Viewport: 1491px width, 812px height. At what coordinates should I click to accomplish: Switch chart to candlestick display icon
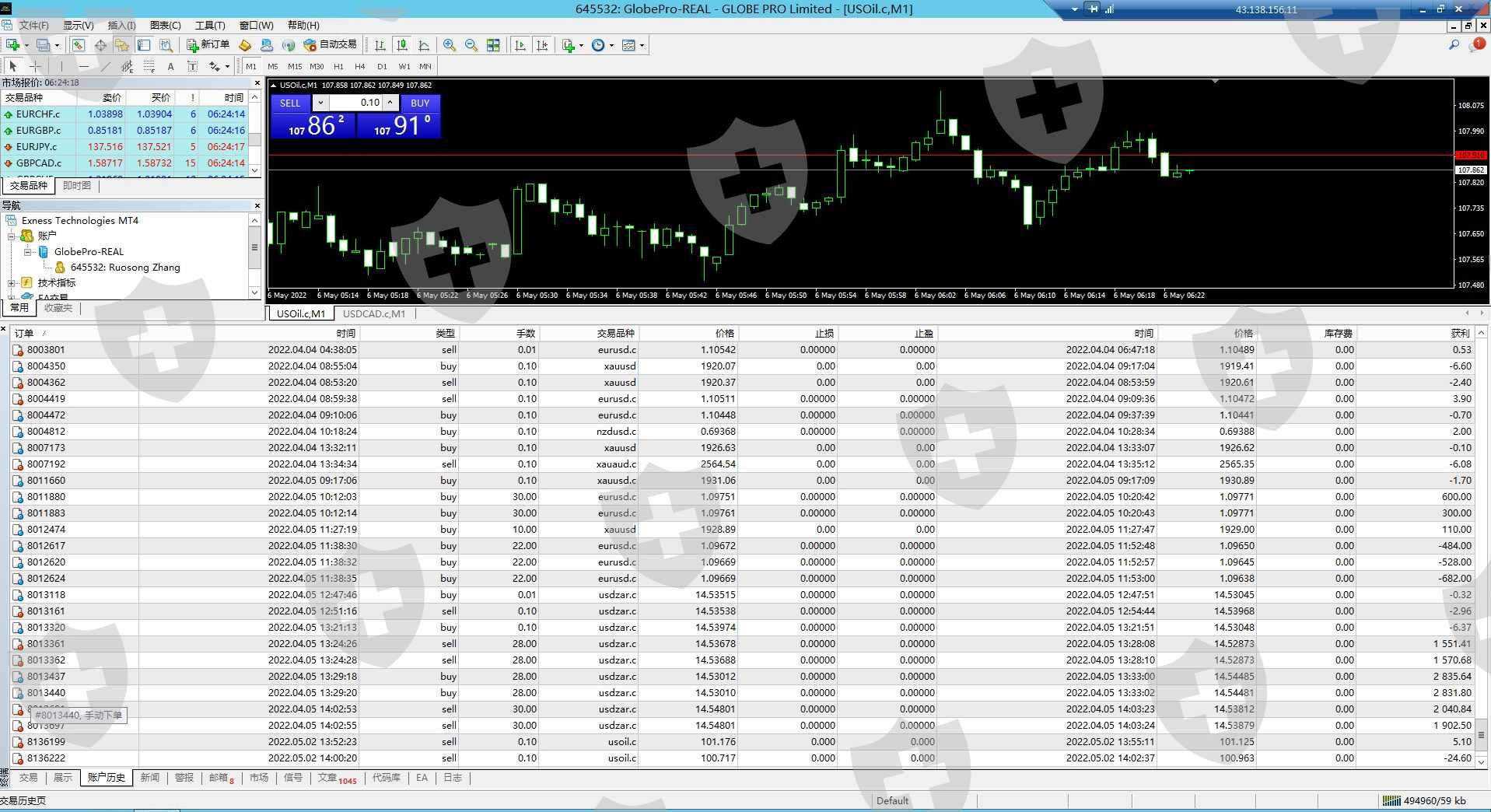402,45
